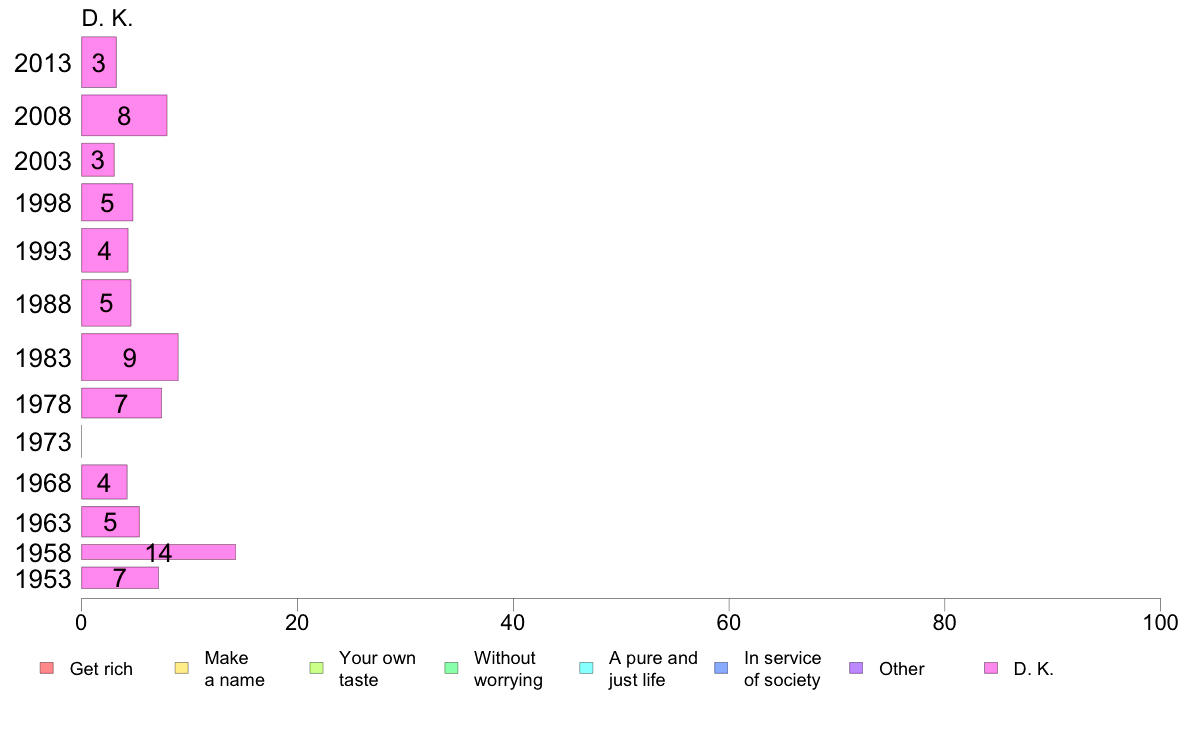Image resolution: width=1188 pixels, height=736 pixels.
Task: Select the Your own taste legend swatch
Action: (317, 668)
